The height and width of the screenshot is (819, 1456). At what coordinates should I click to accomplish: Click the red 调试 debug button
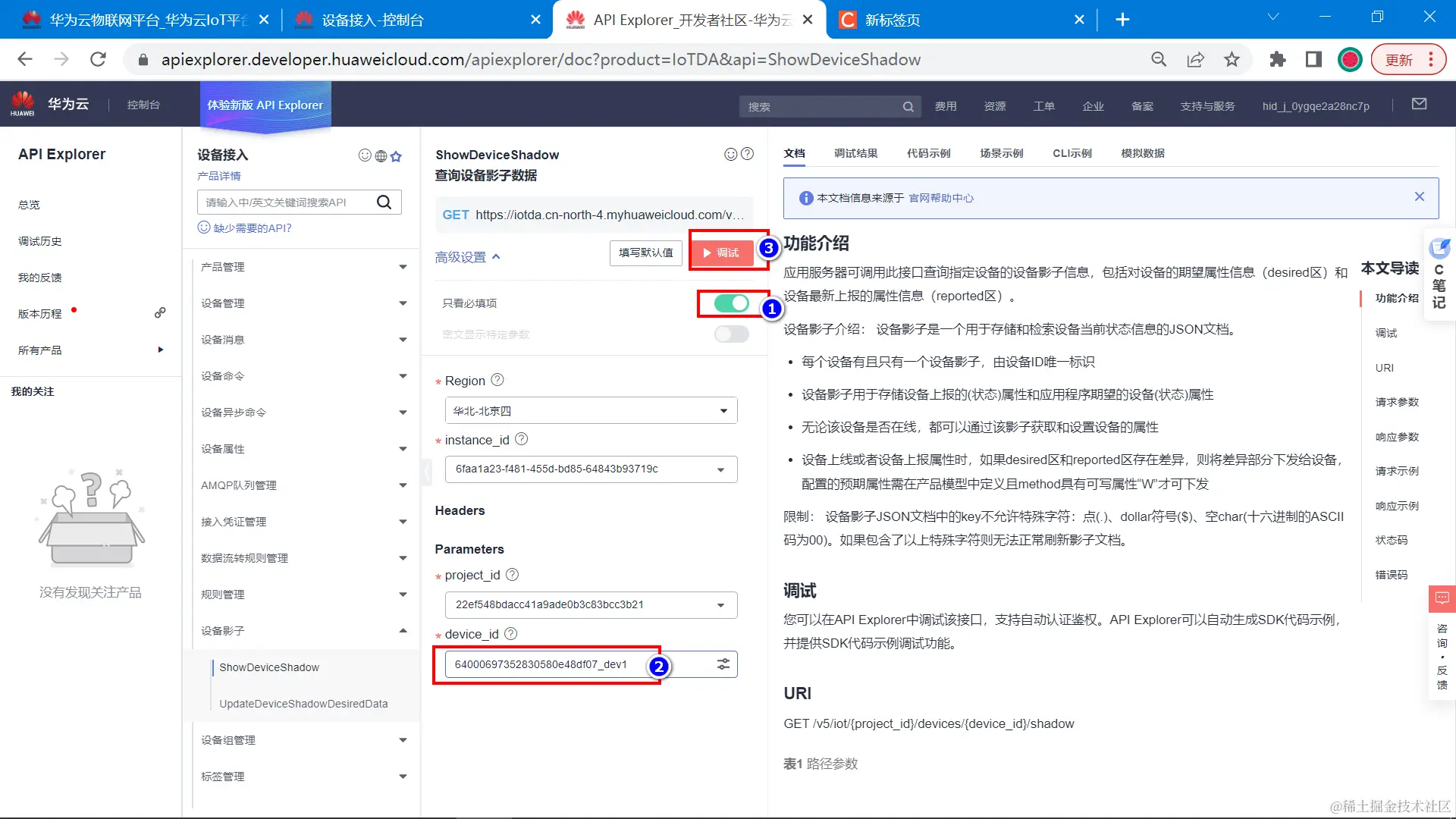(723, 253)
